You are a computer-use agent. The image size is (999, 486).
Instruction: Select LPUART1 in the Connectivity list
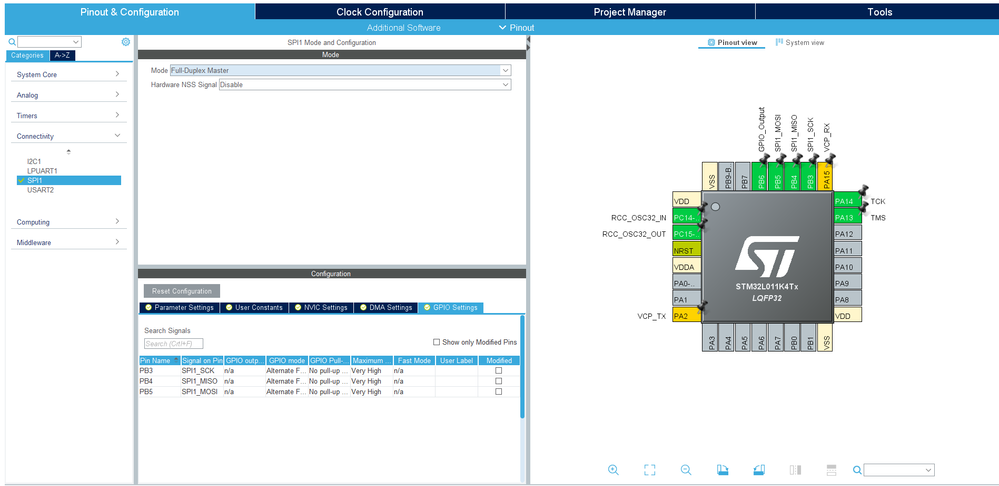(x=42, y=171)
